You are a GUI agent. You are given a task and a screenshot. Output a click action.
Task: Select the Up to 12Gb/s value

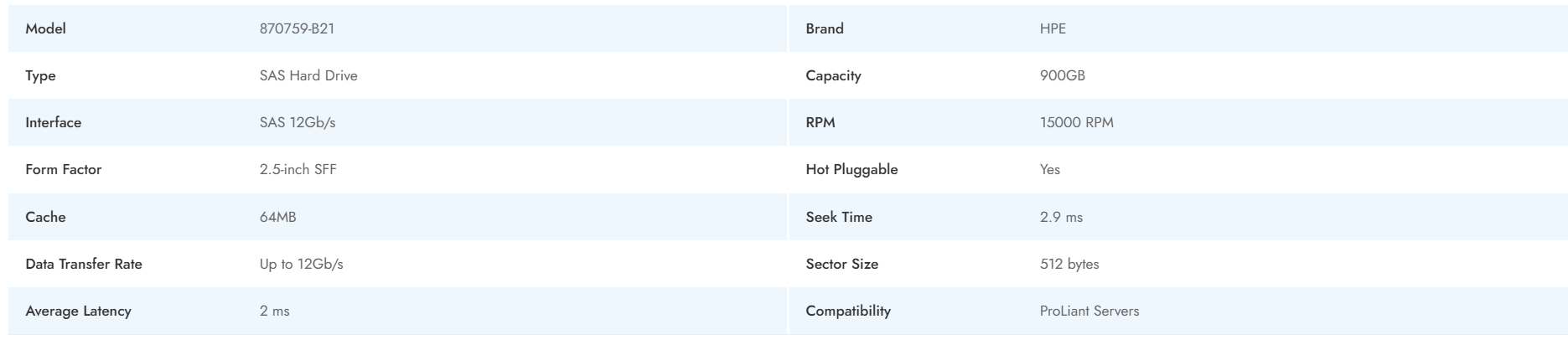tap(301, 264)
